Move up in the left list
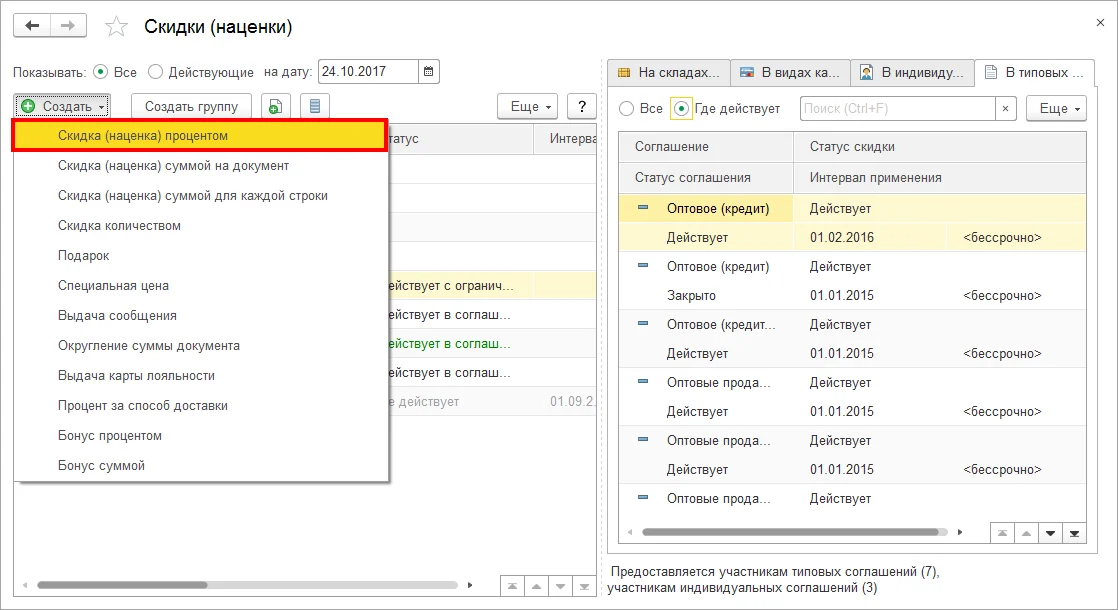1118x610 pixels. (536, 586)
